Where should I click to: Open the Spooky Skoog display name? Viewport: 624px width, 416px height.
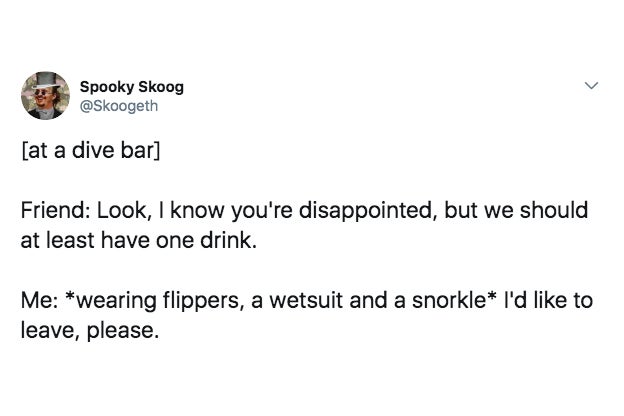(x=132, y=87)
